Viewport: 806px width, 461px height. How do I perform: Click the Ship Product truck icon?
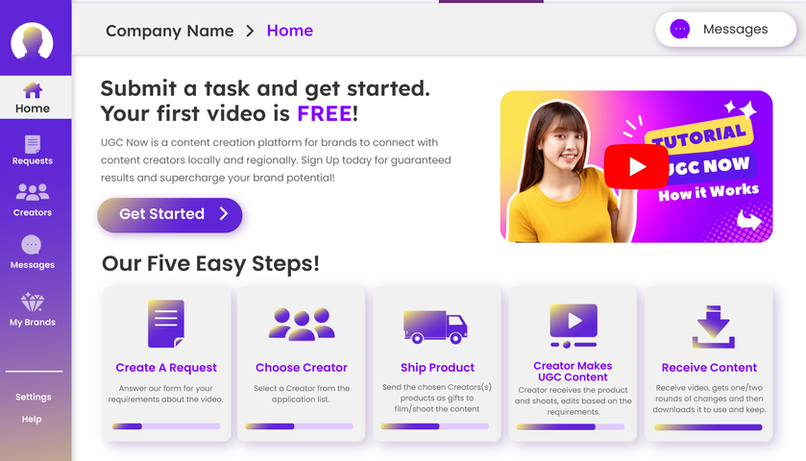coord(435,327)
